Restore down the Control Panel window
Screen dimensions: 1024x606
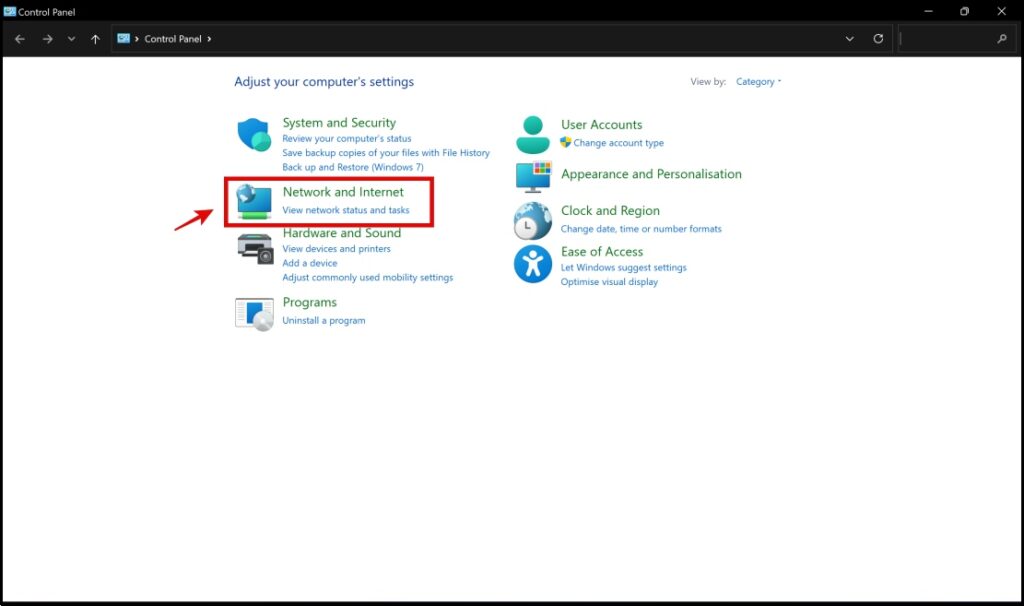tap(965, 11)
